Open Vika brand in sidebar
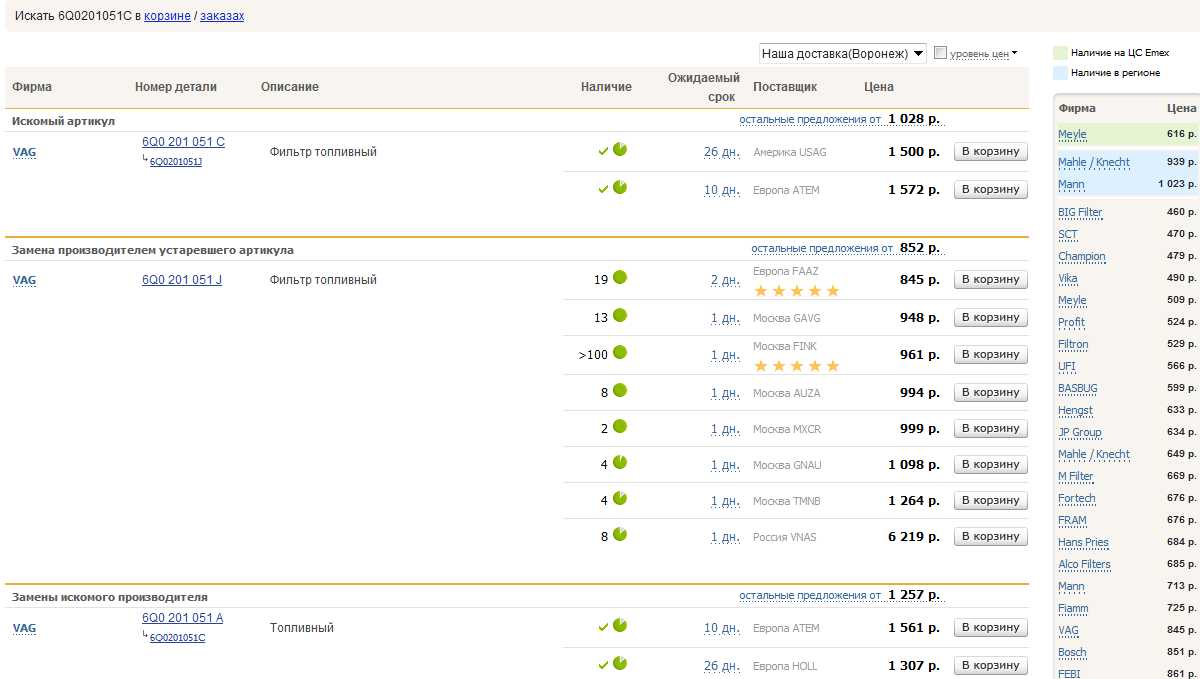 pos(1068,278)
